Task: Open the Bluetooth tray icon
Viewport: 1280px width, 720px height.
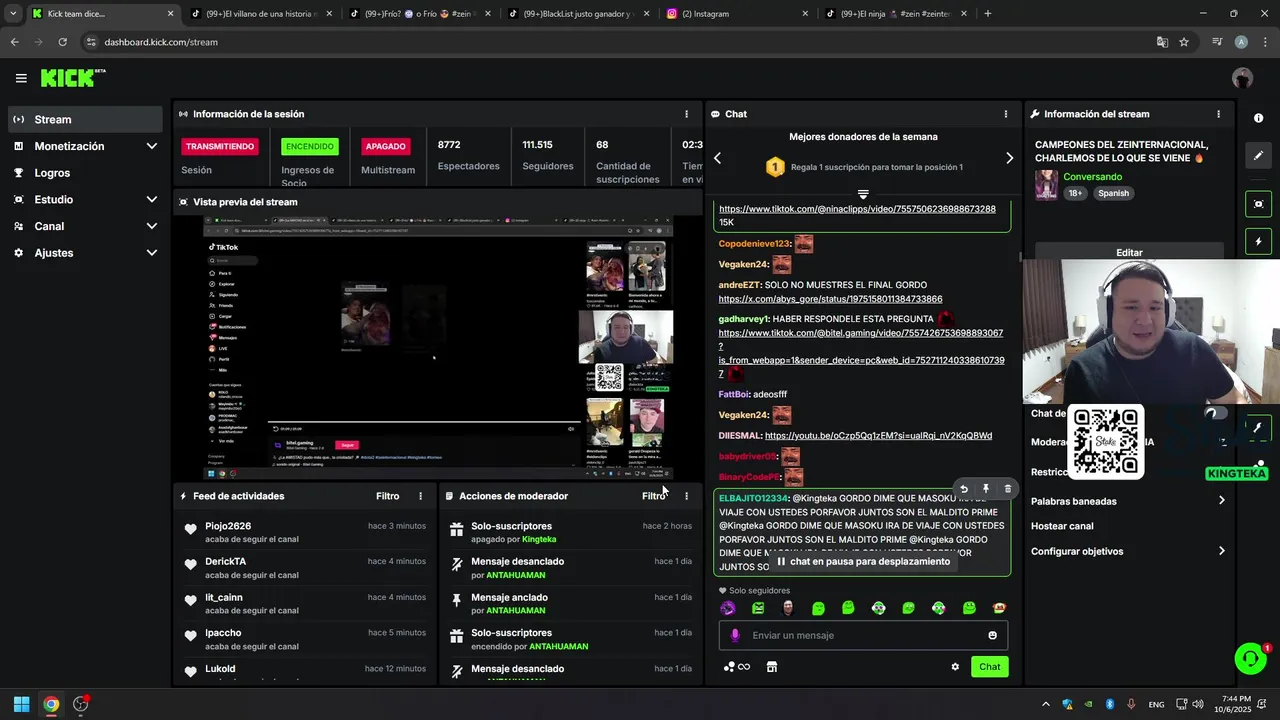Action: (x=1110, y=704)
